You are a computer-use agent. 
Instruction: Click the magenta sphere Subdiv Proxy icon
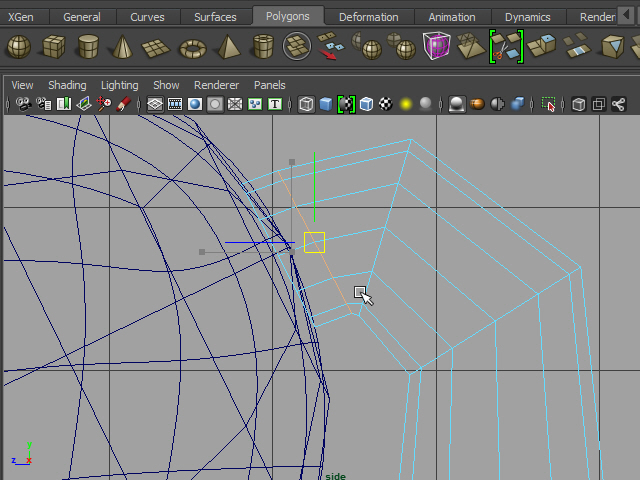pos(436,46)
